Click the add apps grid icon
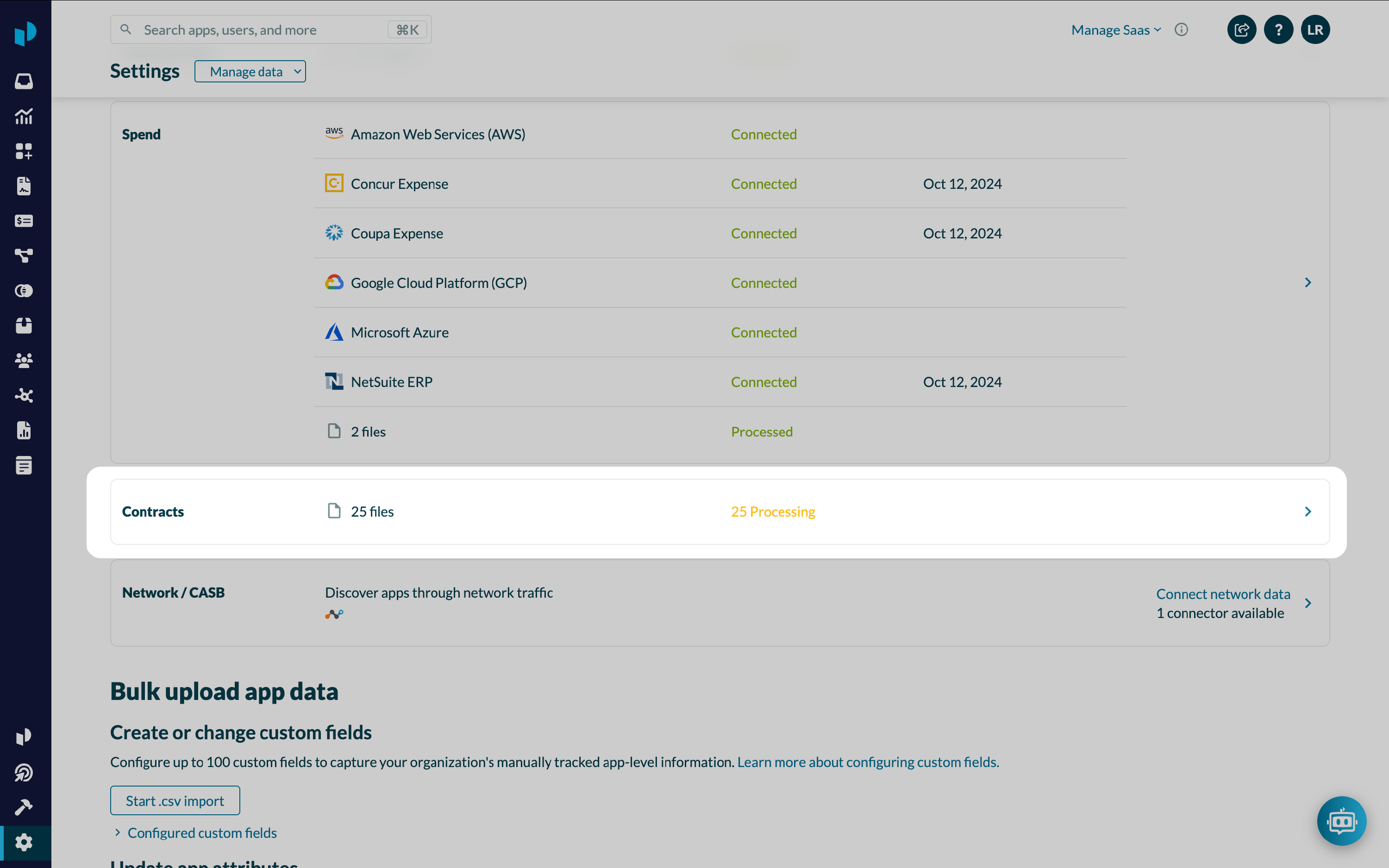Viewport: 1389px width, 868px height. click(x=24, y=151)
